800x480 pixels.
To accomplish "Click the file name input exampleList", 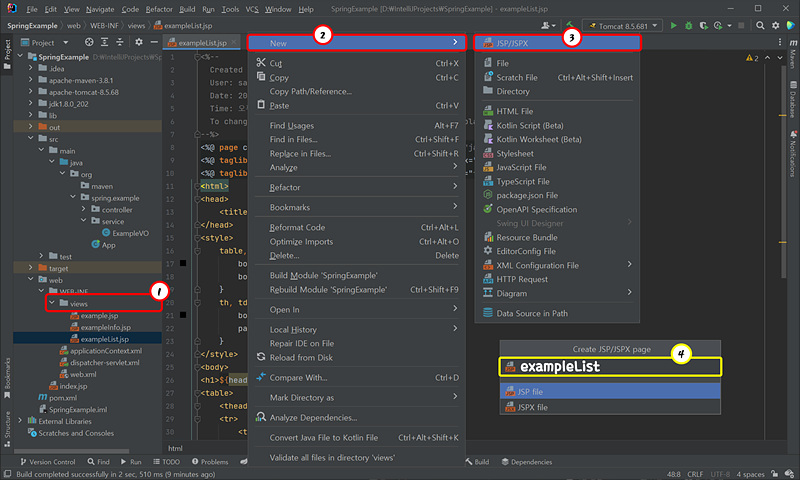I will tap(610, 367).
